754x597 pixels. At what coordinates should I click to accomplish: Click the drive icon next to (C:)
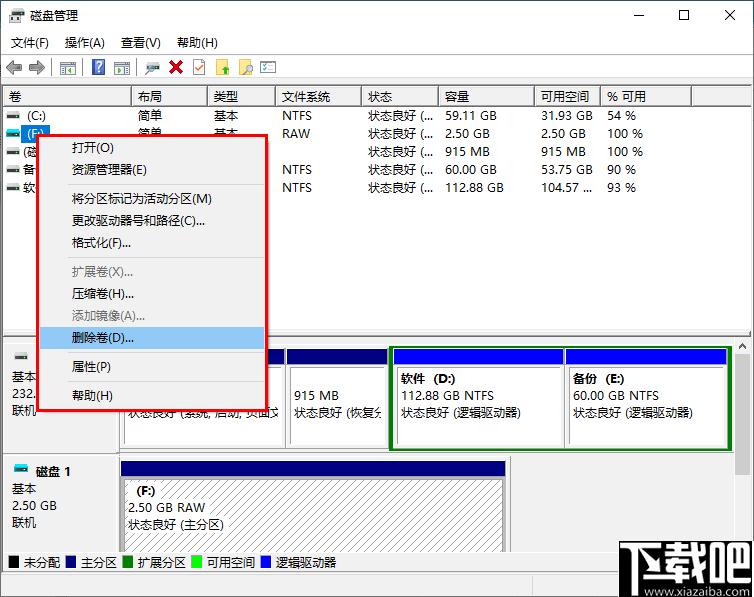(13, 116)
